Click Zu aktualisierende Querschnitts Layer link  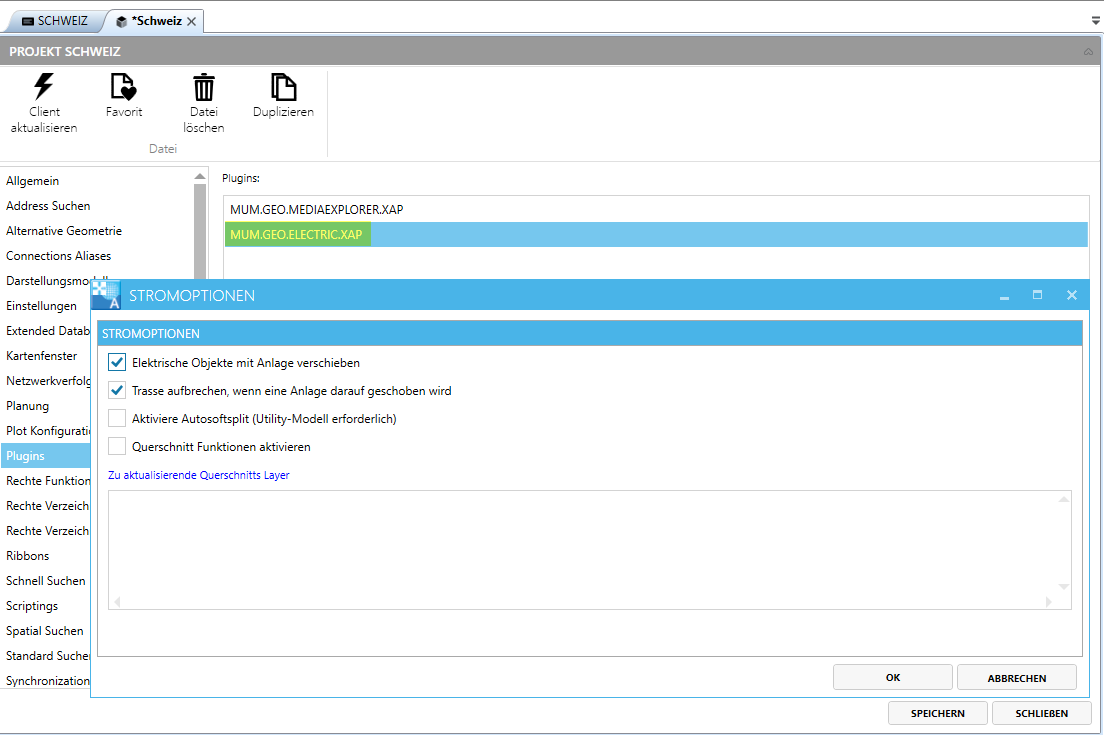click(199, 475)
